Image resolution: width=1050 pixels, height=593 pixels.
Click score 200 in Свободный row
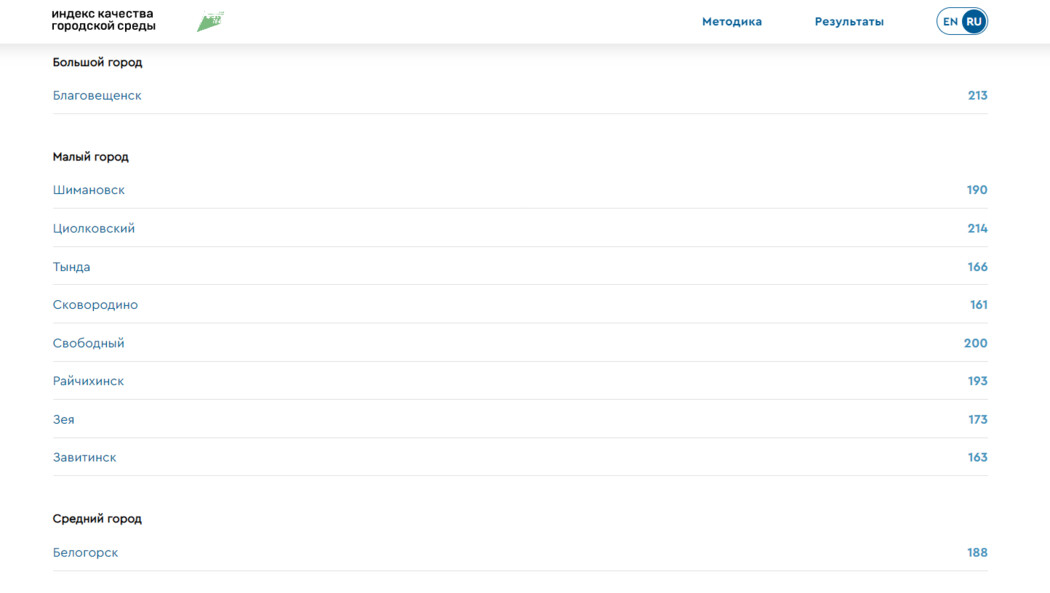[975, 343]
